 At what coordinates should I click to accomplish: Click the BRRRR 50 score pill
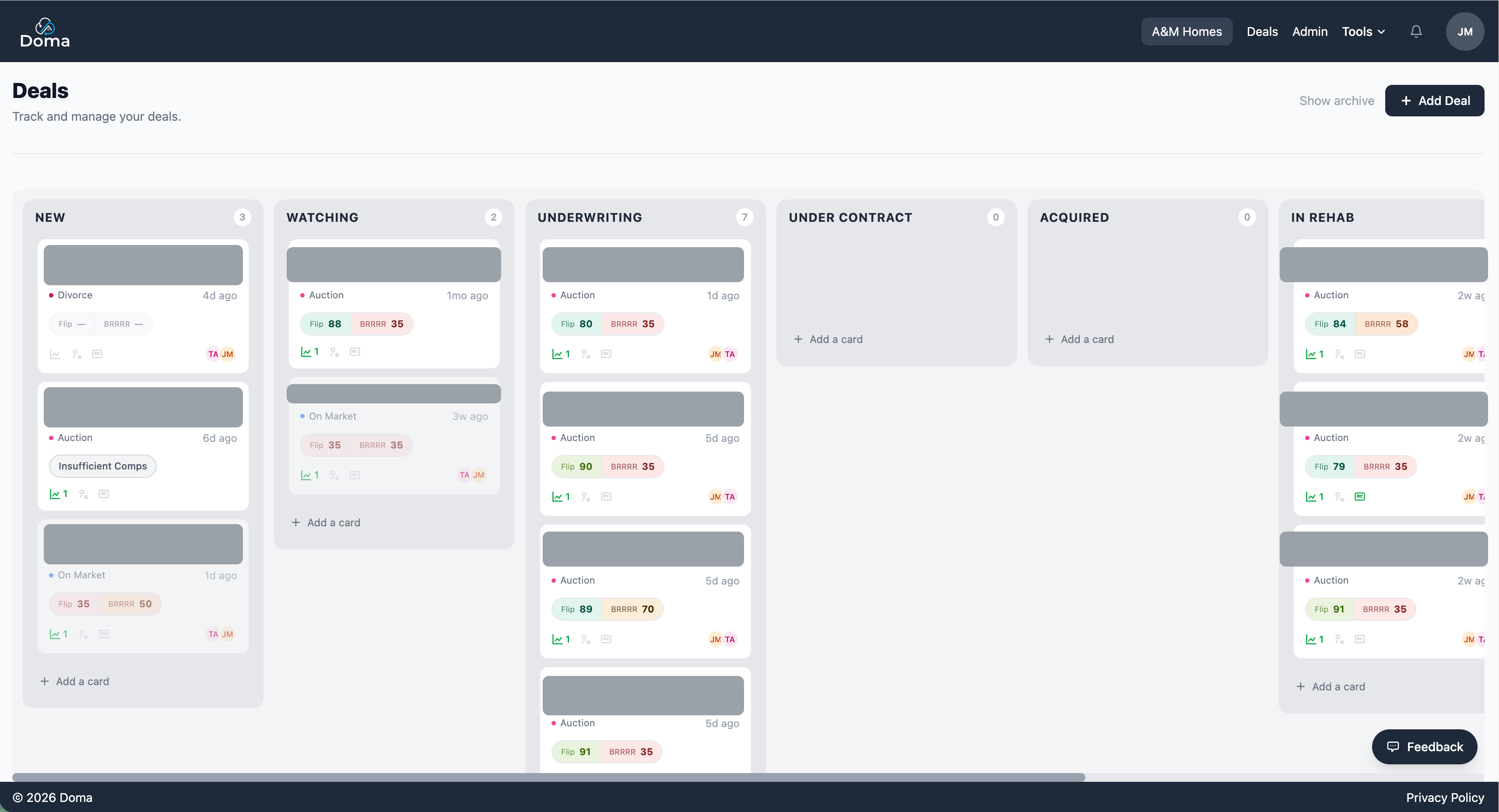pyautogui.click(x=130, y=603)
